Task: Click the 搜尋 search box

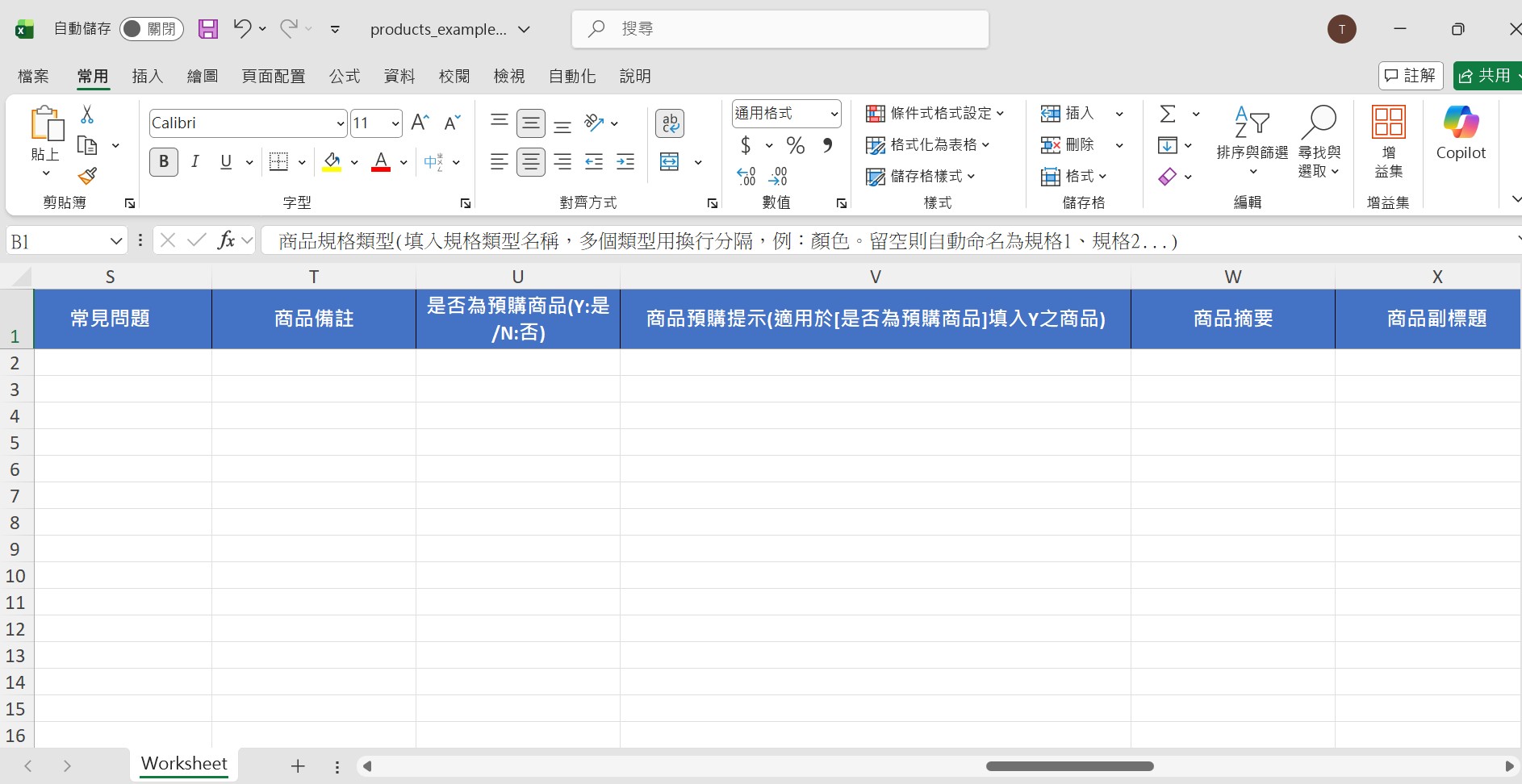Action: [x=780, y=29]
